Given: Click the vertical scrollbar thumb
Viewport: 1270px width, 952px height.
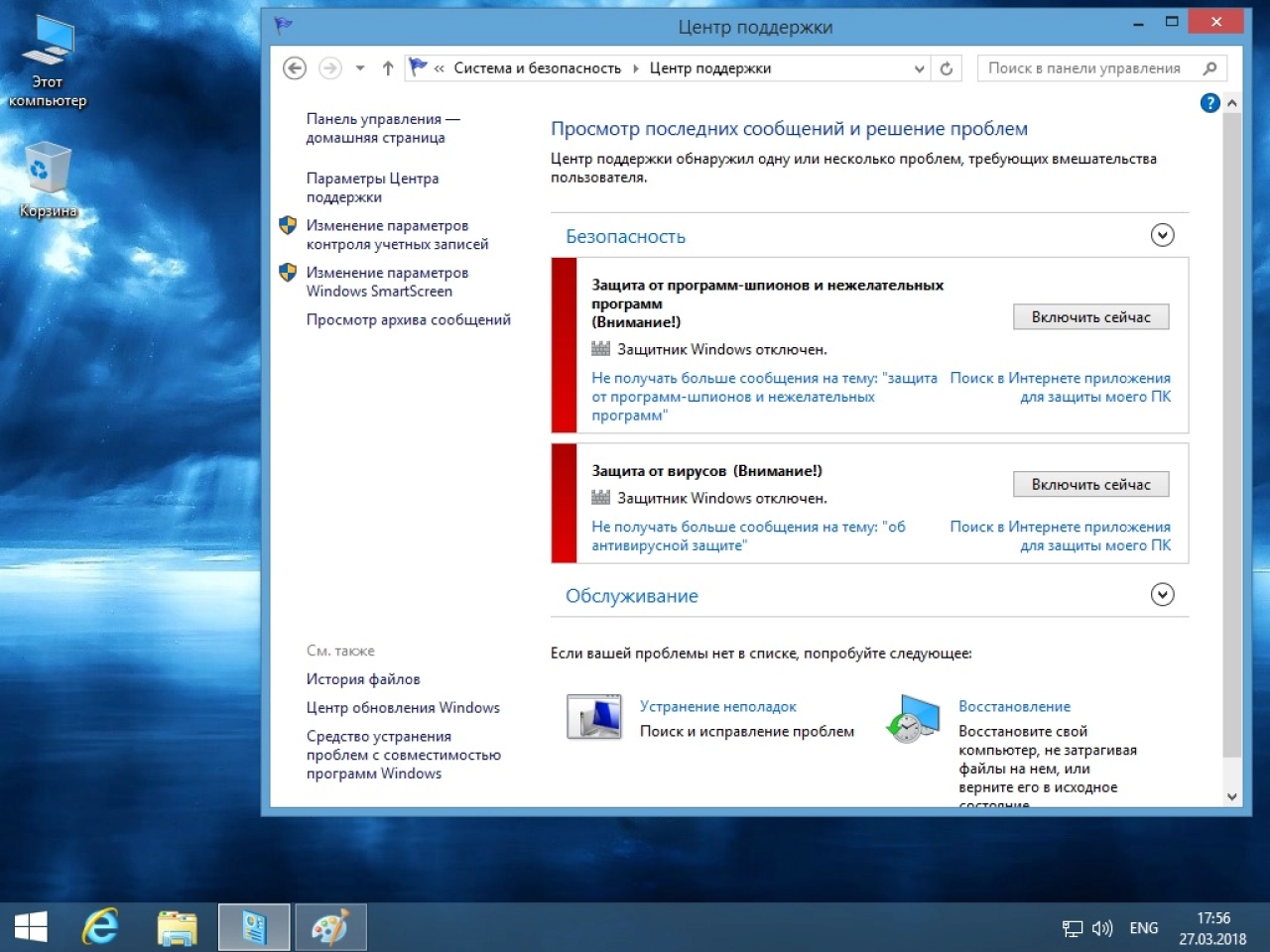Looking at the screenshot, I should coord(1232,435).
